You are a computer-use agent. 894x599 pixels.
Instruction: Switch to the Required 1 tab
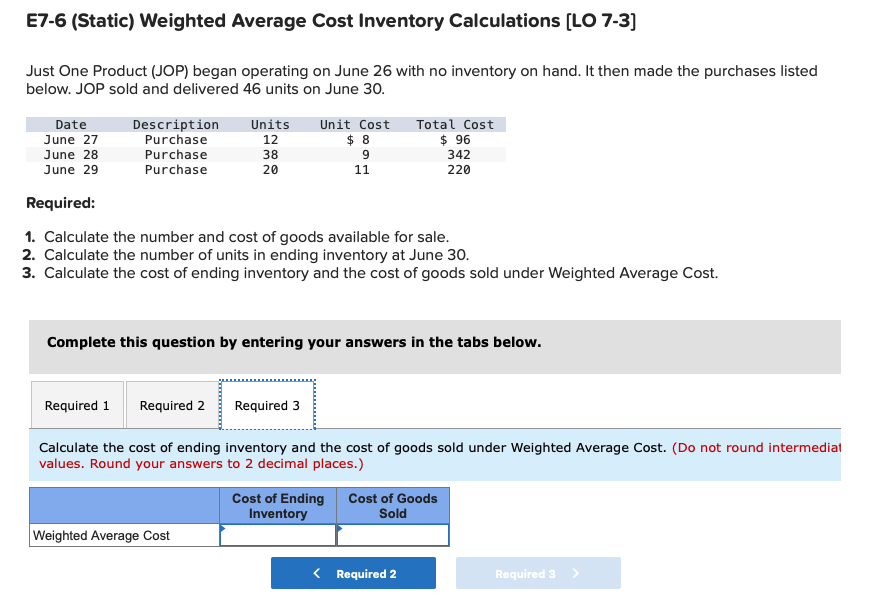77,405
